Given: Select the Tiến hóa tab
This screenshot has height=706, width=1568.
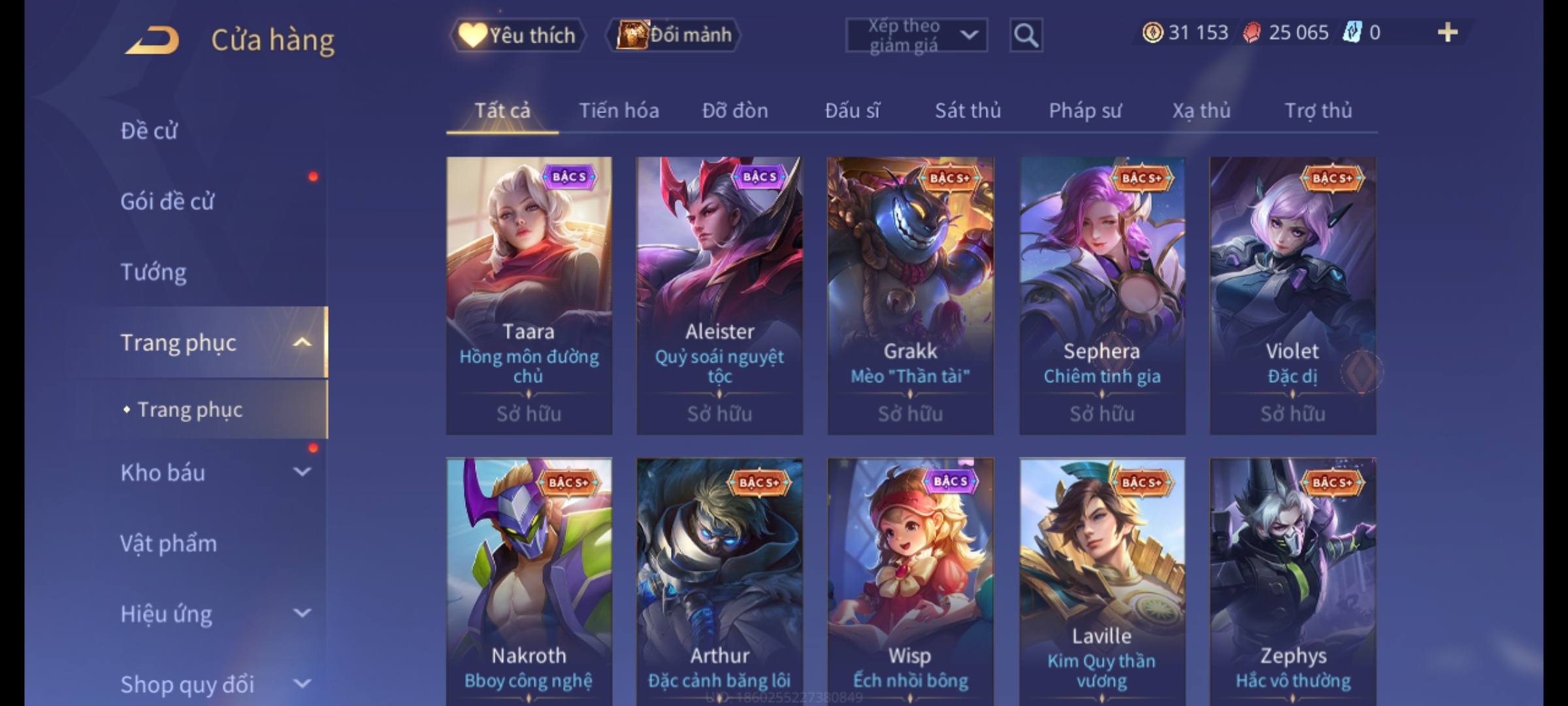Looking at the screenshot, I should [x=619, y=110].
